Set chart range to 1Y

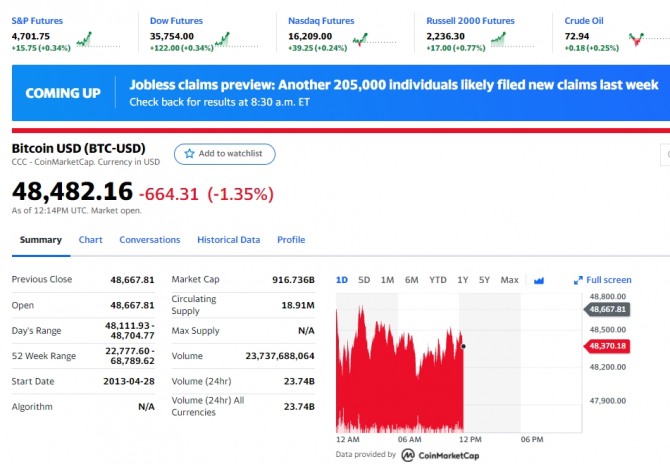pos(462,280)
